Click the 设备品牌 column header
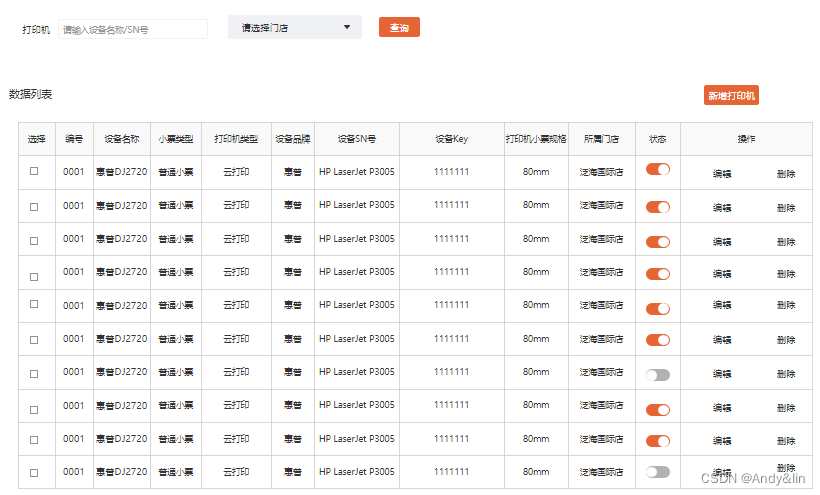The width and height of the screenshot is (820, 495). [x=293, y=139]
